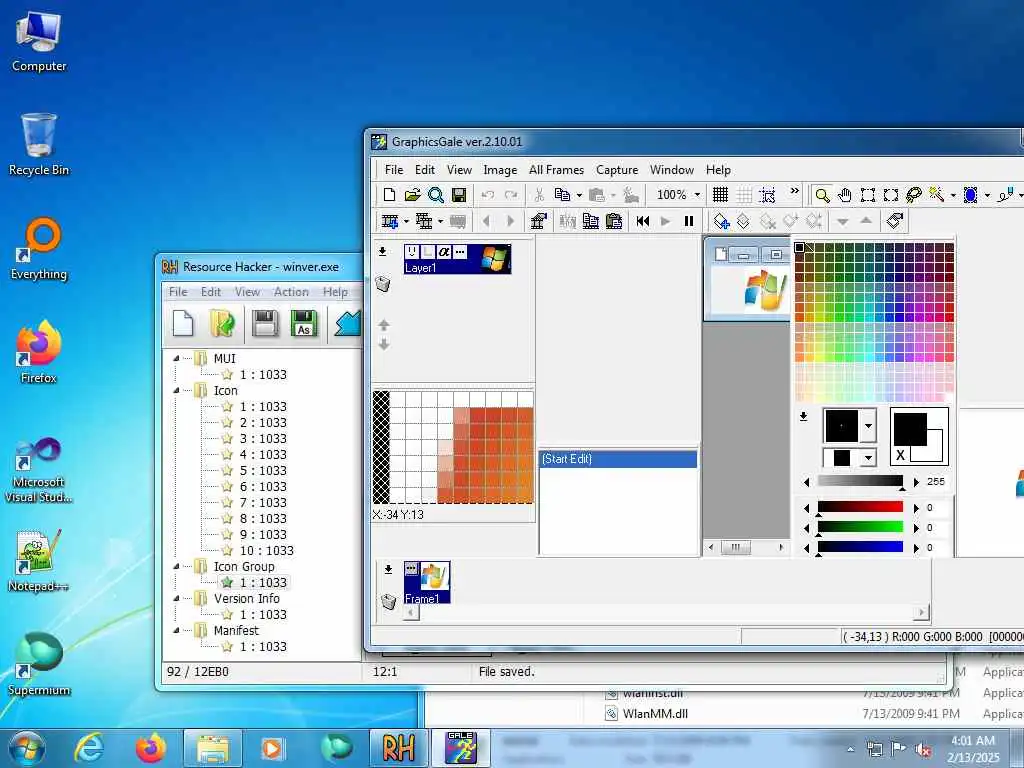The width and height of the screenshot is (1024, 768).
Task: Toggle the snap-to-grid selection icon
Action: pyautogui.click(x=767, y=195)
